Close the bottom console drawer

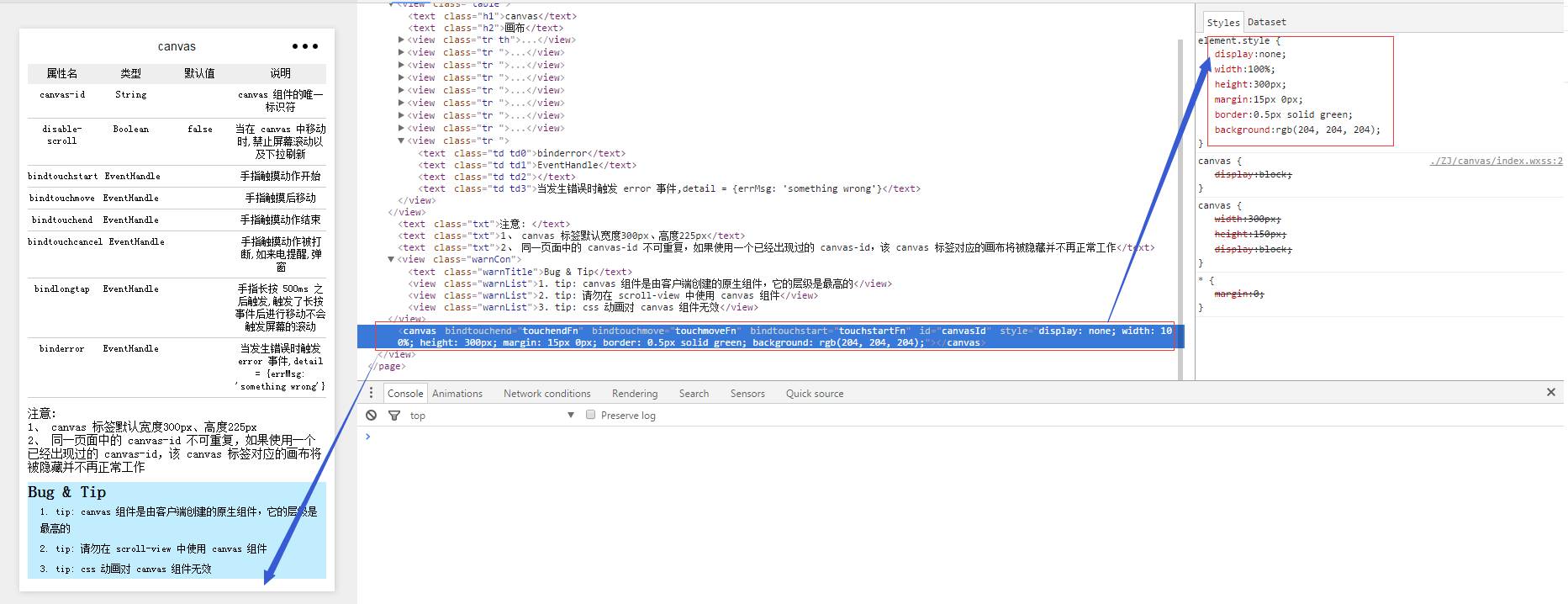coord(1551,392)
